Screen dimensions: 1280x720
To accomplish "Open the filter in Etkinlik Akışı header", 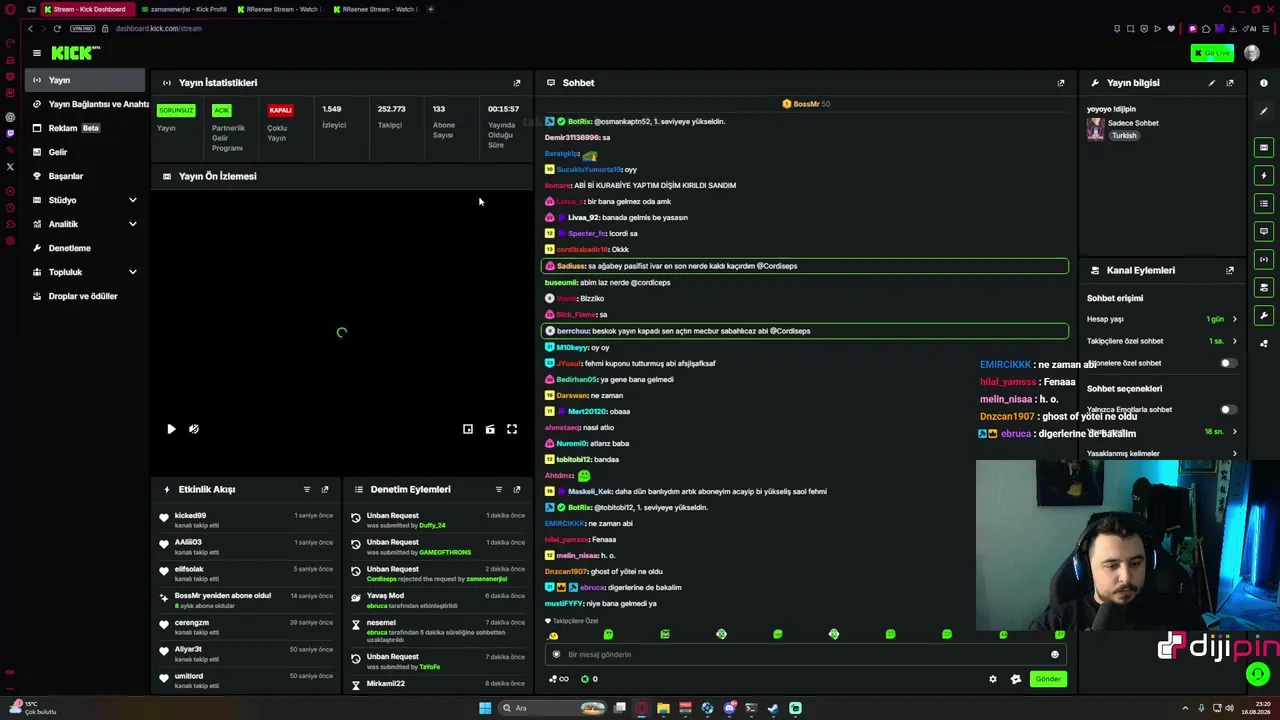I will coord(307,489).
